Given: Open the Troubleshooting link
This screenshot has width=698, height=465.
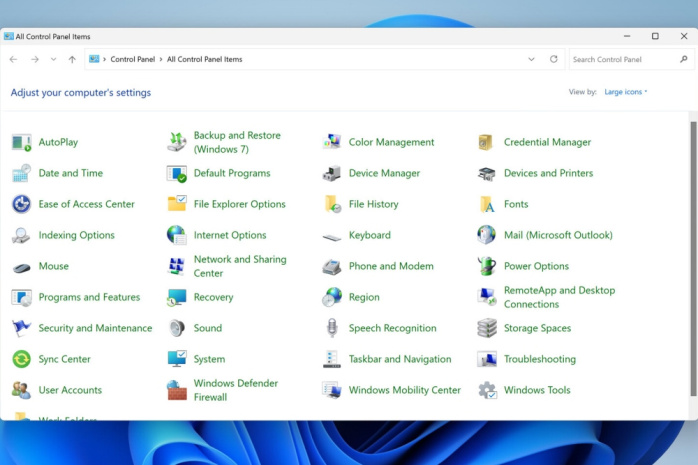Looking at the screenshot, I should pos(540,359).
